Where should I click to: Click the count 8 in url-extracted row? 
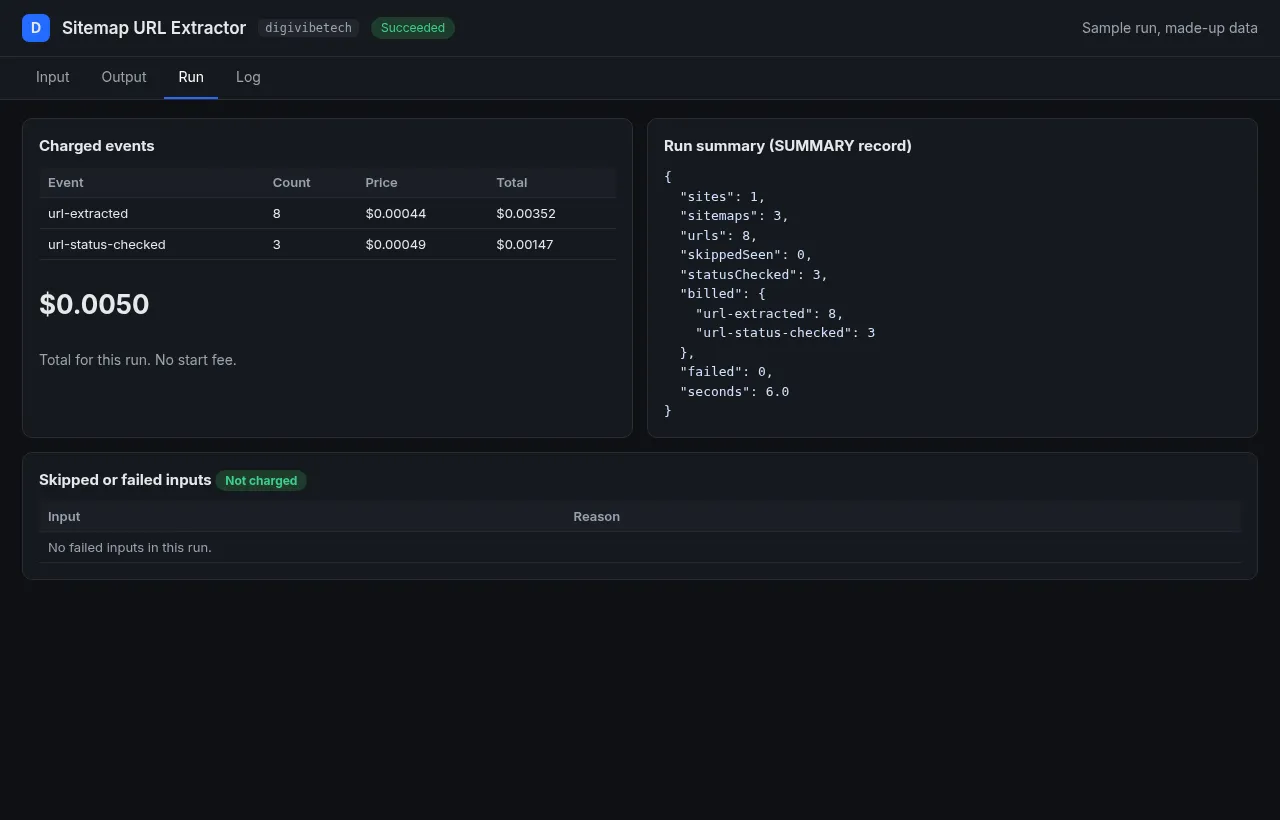[x=277, y=214]
